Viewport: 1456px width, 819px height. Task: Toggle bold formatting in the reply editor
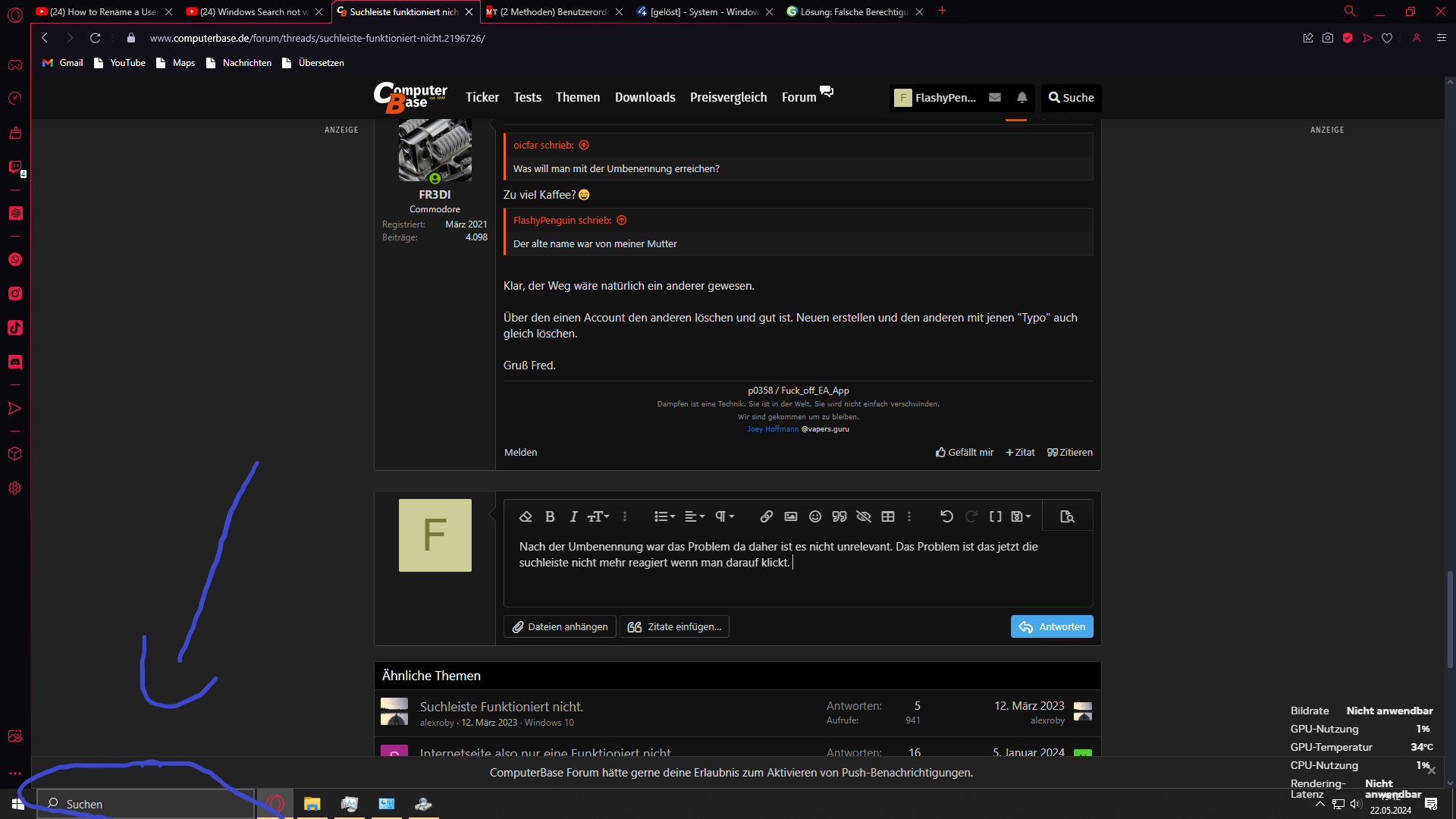coord(550,516)
